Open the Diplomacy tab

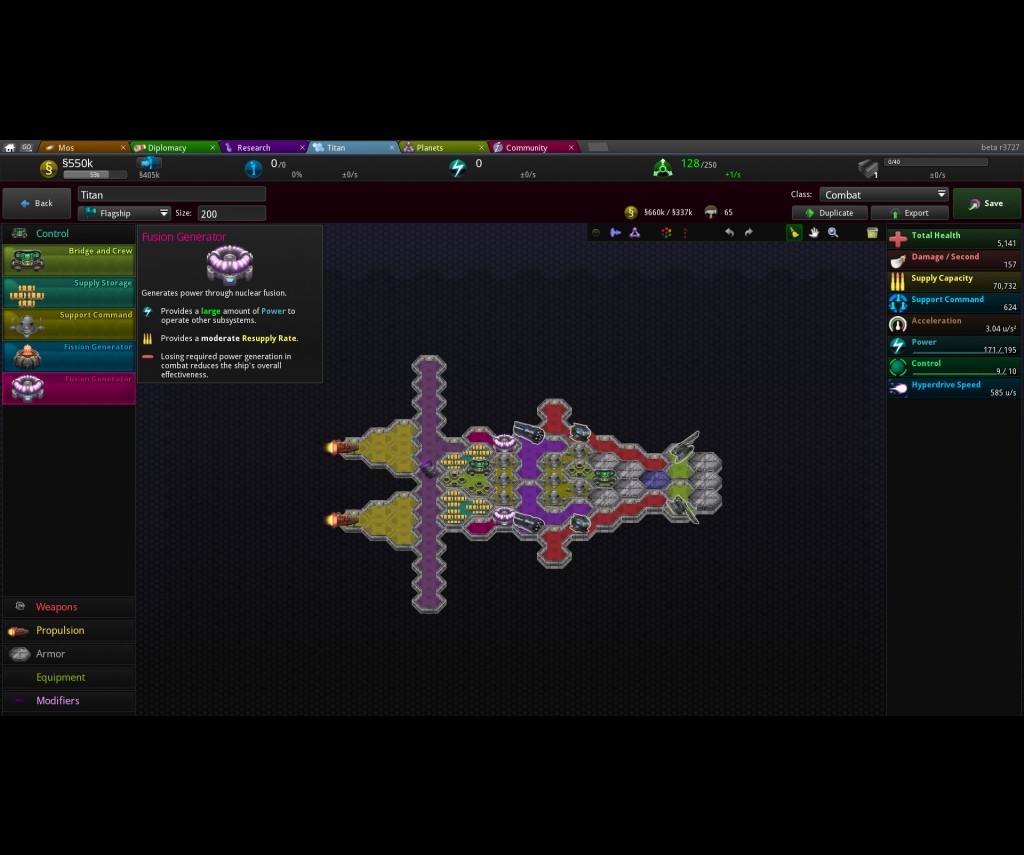point(168,148)
